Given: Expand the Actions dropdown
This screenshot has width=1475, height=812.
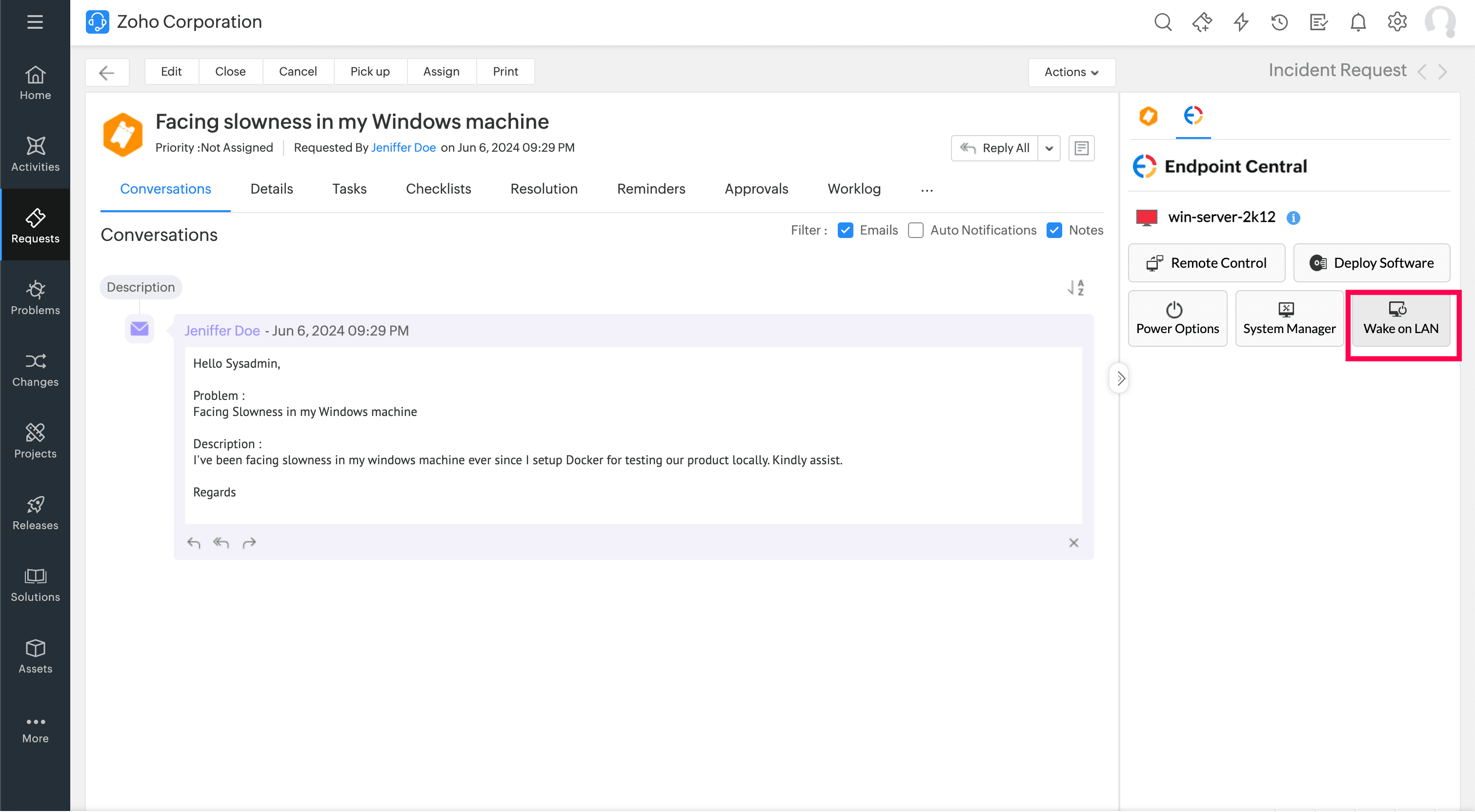Looking at the screenshot, I should point(1071,72).
